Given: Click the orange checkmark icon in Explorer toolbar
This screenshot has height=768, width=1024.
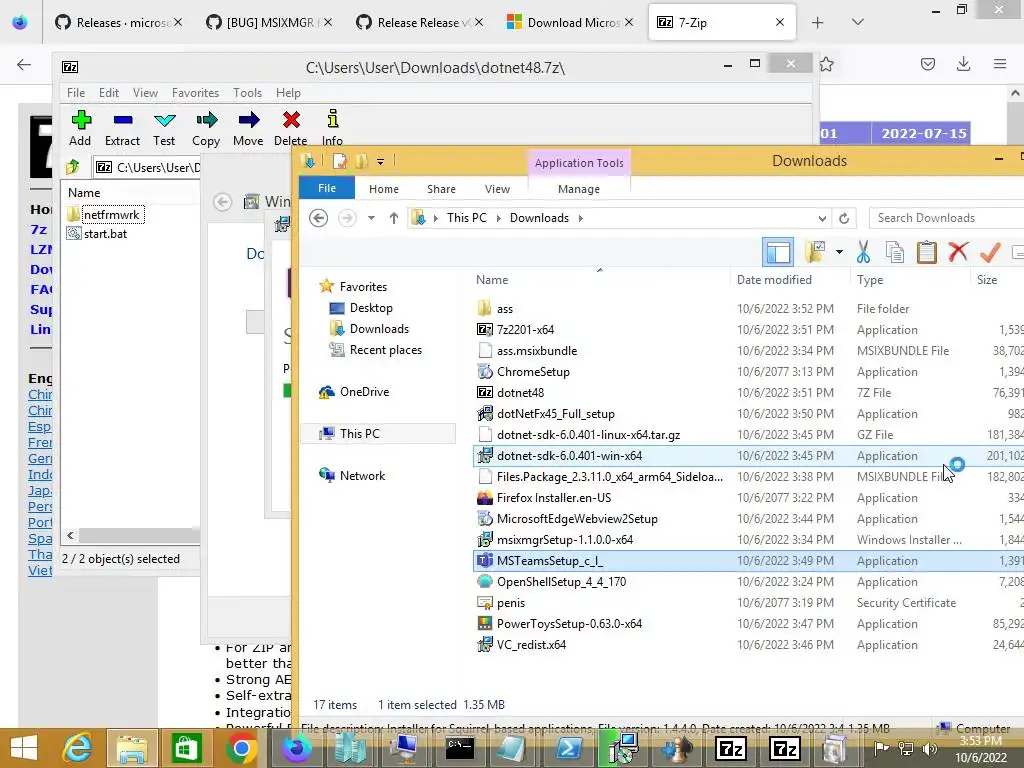Looking at the screenshot, I should [x=990, y=252].
